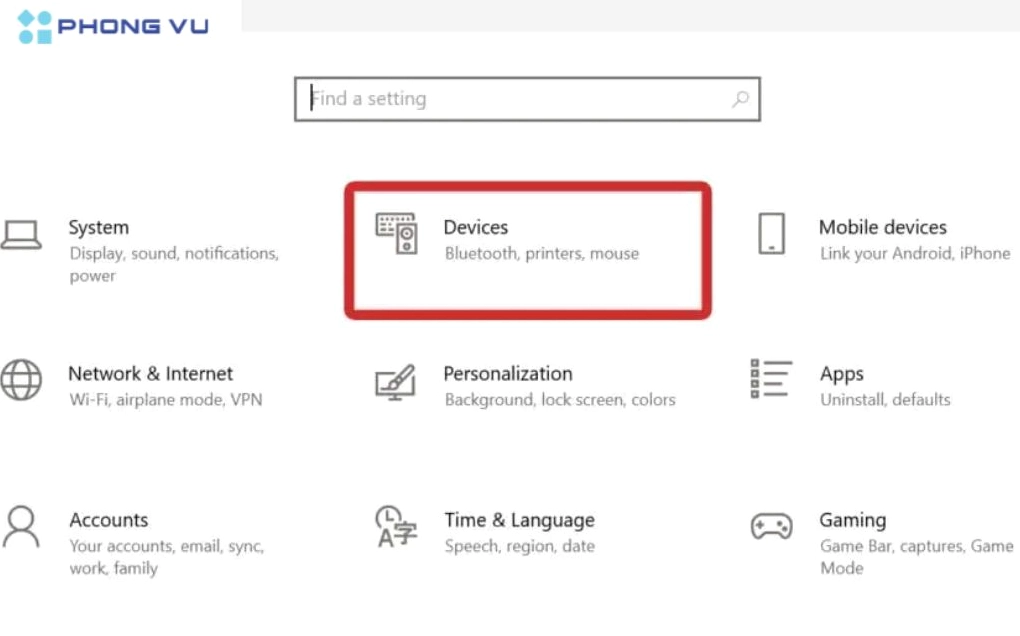The width and height of the screenshot is (1020, 636).
Task: Click the Personalization brush icon
Action: (395, 380)
